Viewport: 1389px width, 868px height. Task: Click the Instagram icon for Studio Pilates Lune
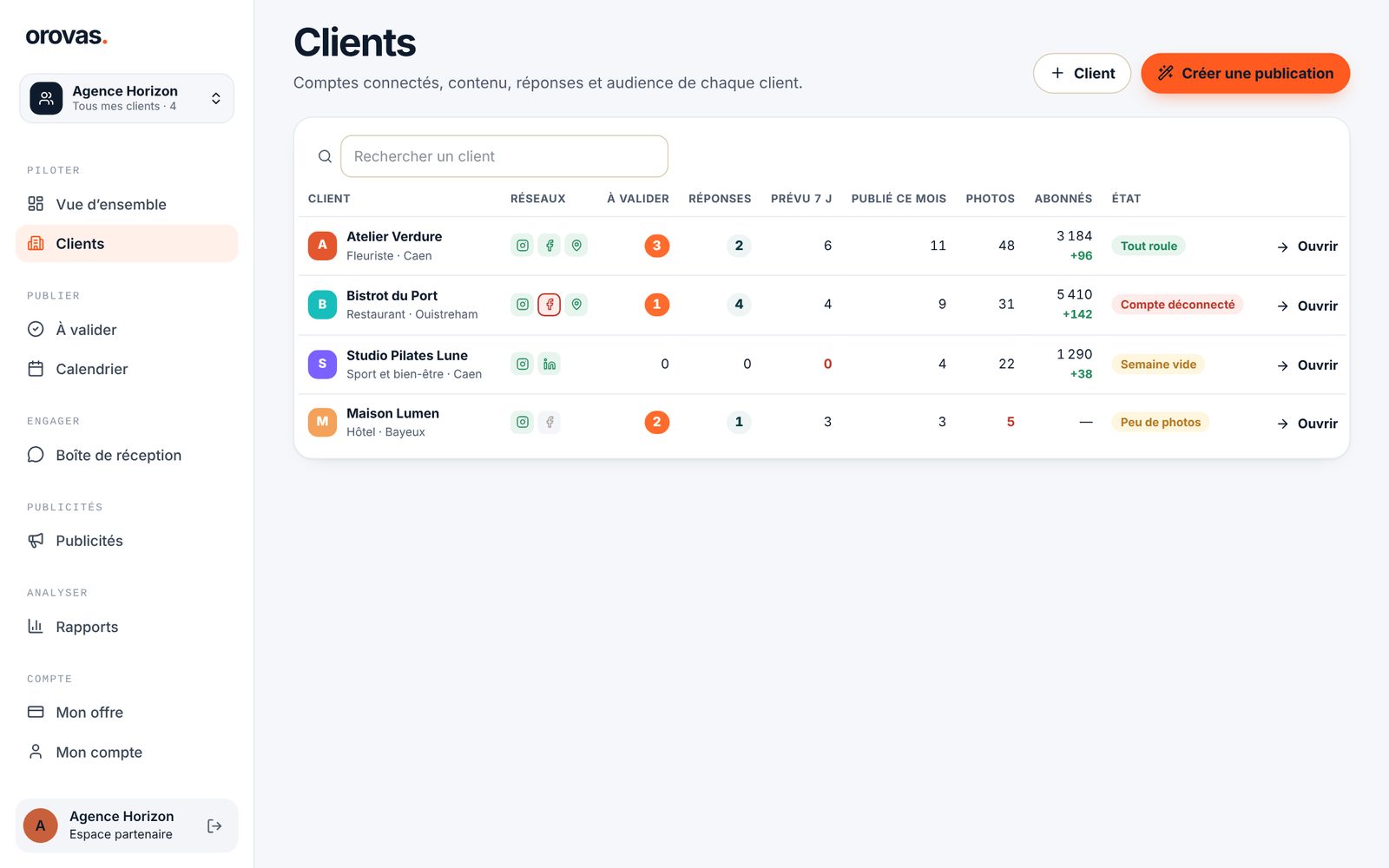point(522,364)
